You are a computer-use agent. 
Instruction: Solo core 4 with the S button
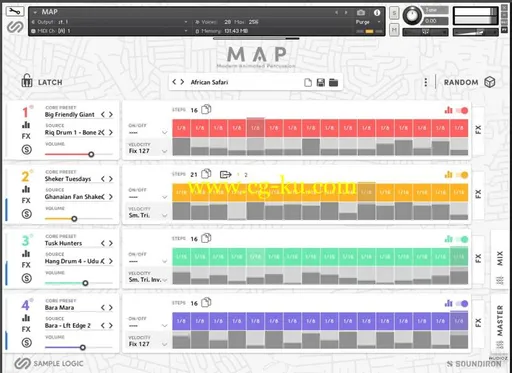(x=27, y=343)
